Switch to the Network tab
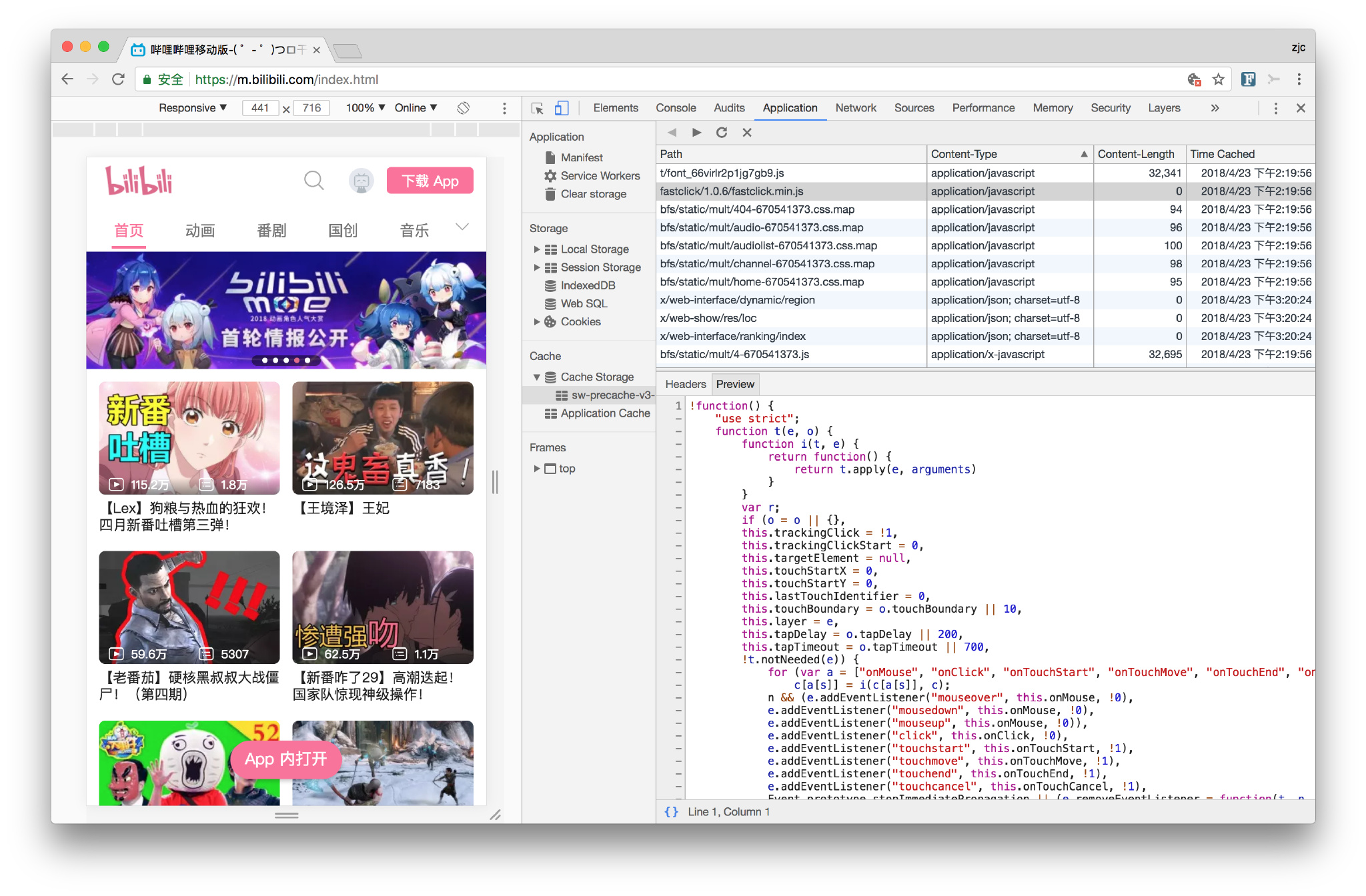 [856, 108]
